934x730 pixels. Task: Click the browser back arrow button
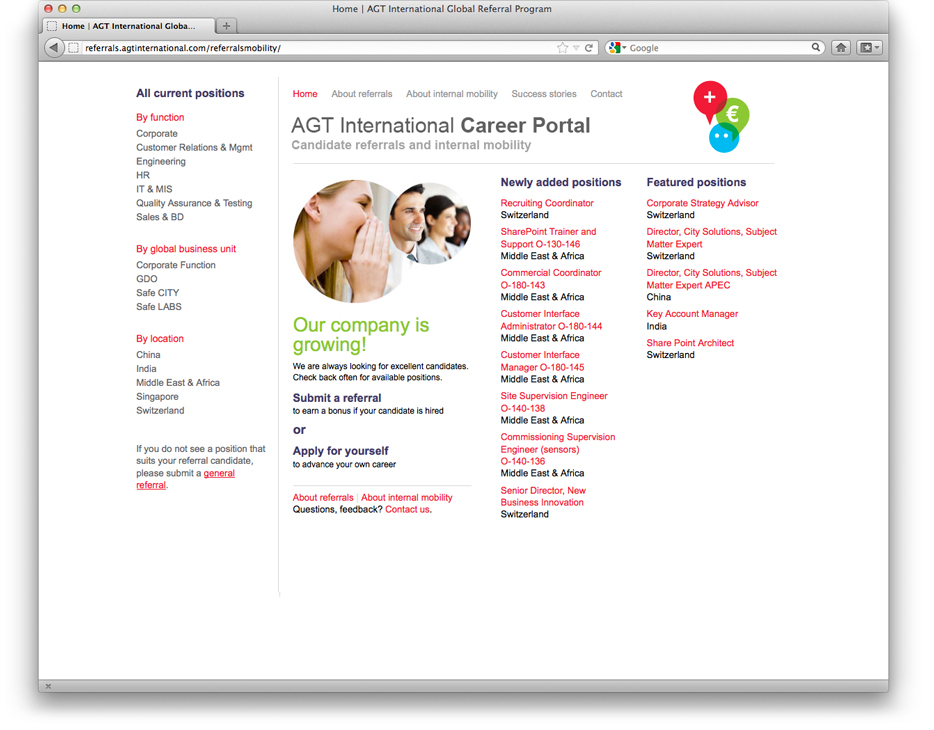54,48
